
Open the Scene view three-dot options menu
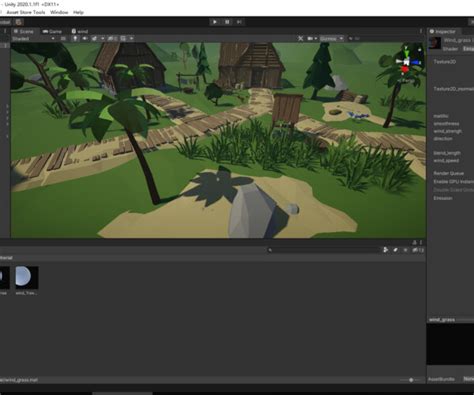click(x=421, y=31)
